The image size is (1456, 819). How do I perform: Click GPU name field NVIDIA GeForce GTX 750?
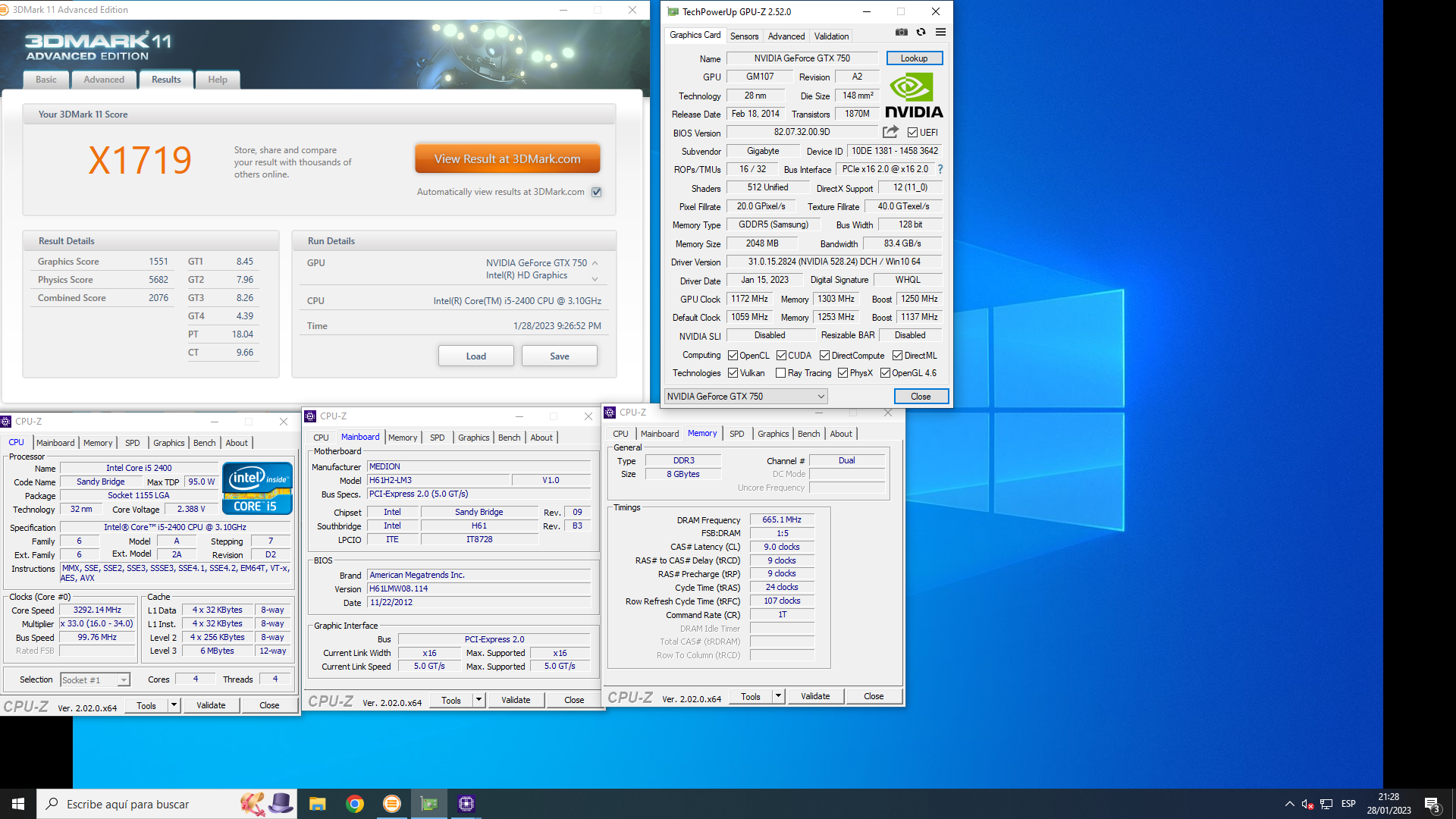[x=802, y=58]
